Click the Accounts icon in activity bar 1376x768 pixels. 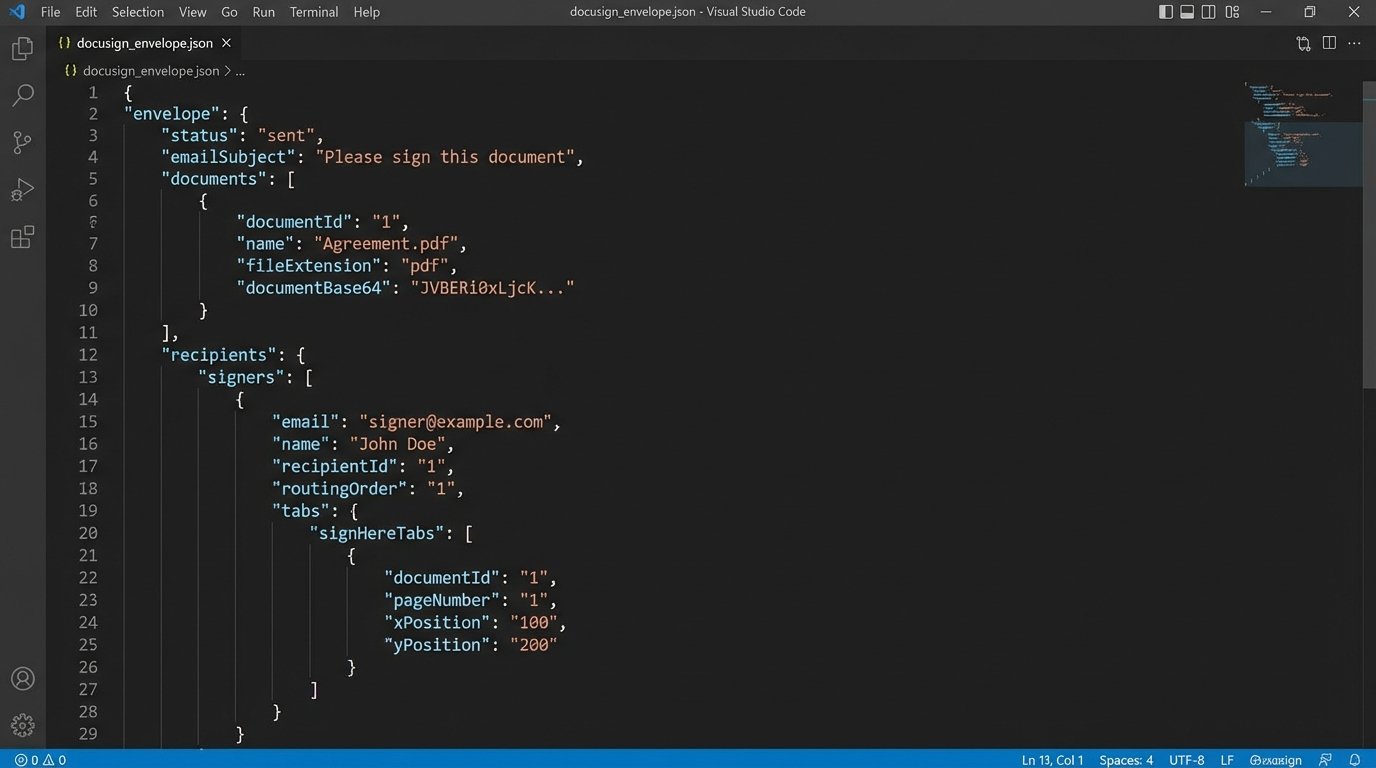[22, 679]
